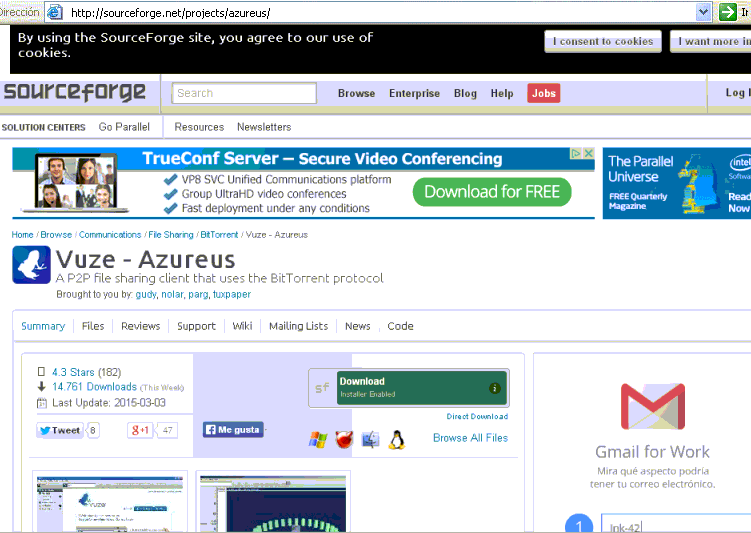Click the calendar icon beside Last Update
Viewport: 751px width, 533px height.
pyautogui.click(x=42, y=403)
